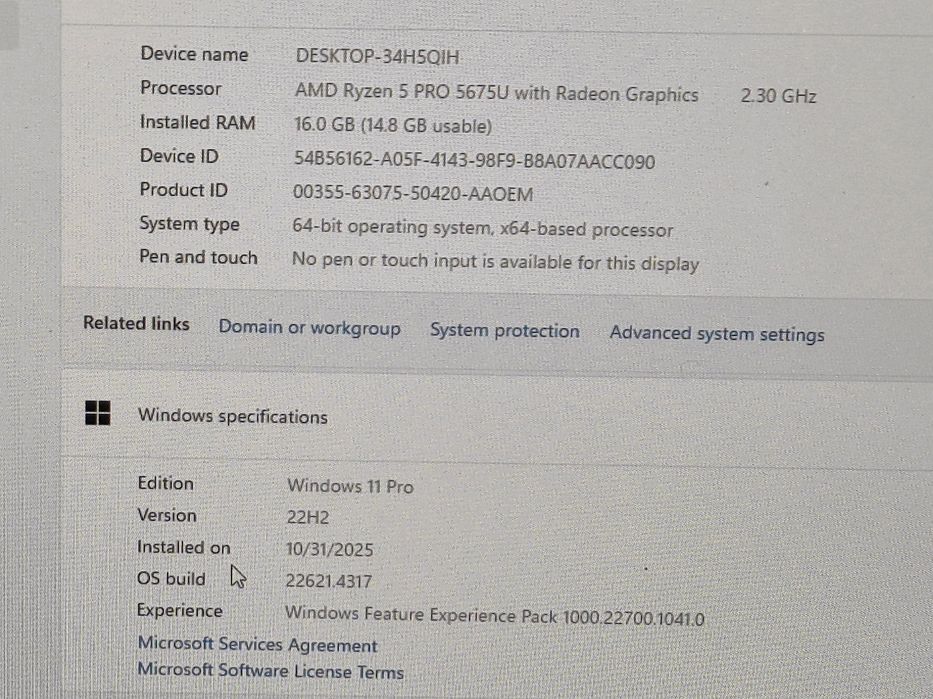Open Advanced system settings link
The height and width of the screenshot is (699, 933).
(717, 334)
